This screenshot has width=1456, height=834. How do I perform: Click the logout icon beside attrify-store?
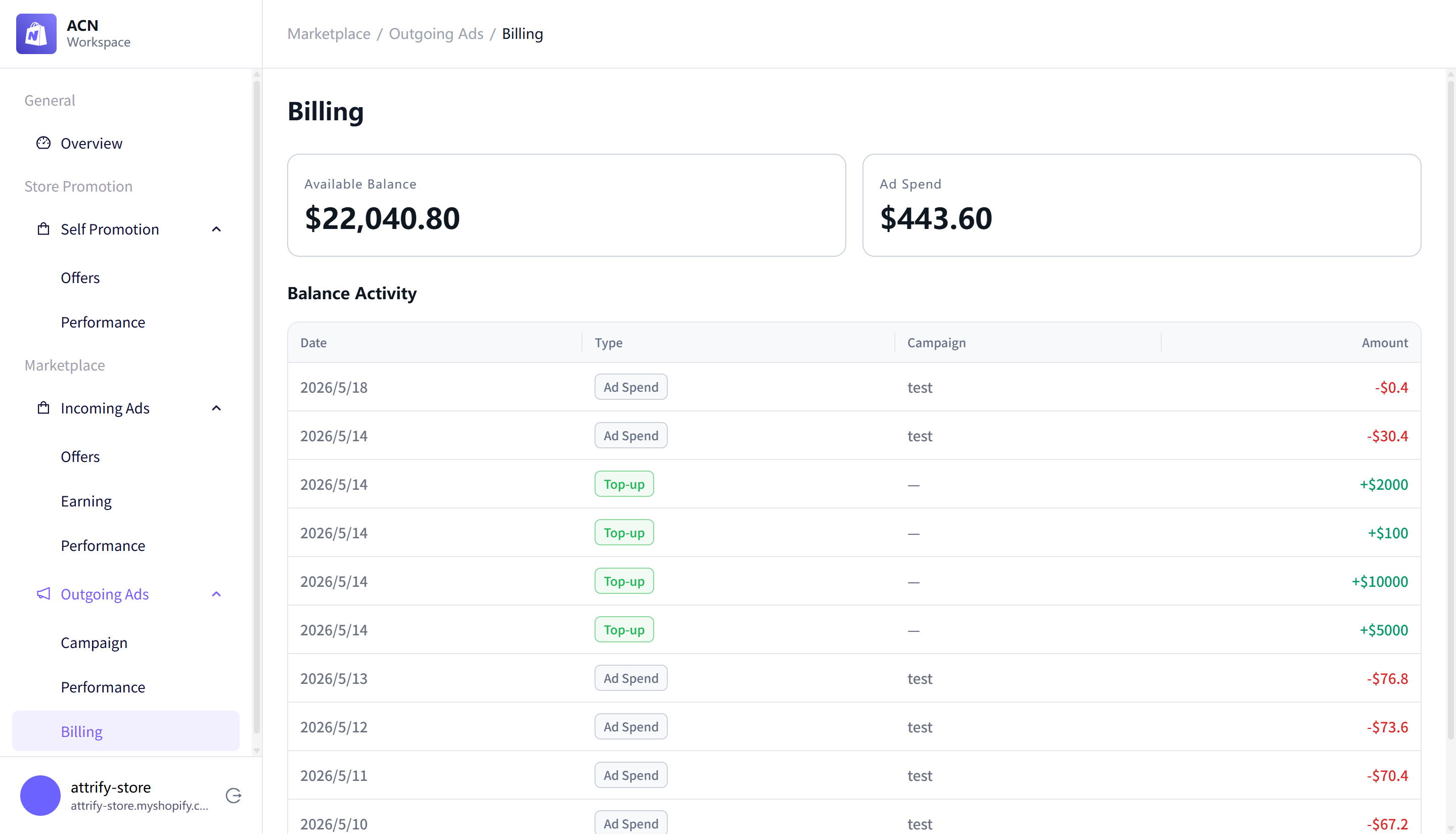click(233, 796)
